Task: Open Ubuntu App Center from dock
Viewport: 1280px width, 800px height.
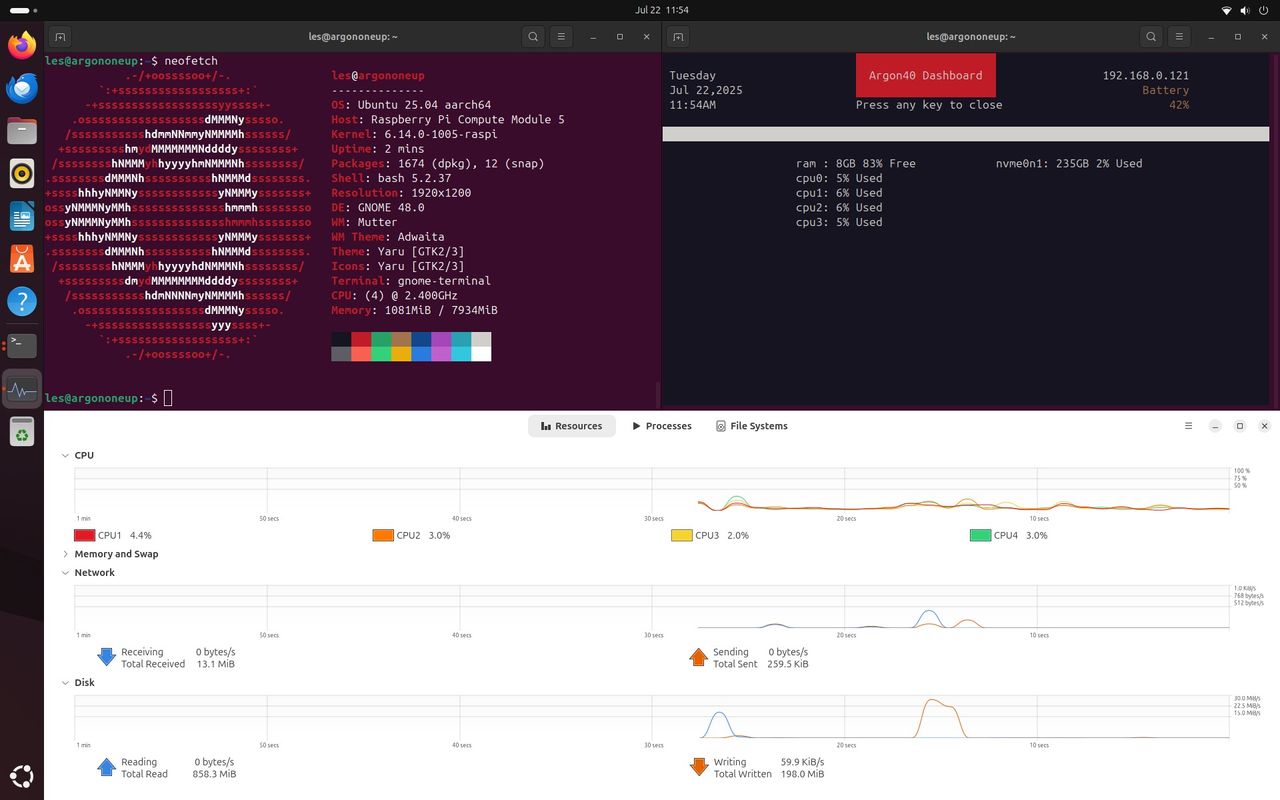Action: tap(22, 259)
